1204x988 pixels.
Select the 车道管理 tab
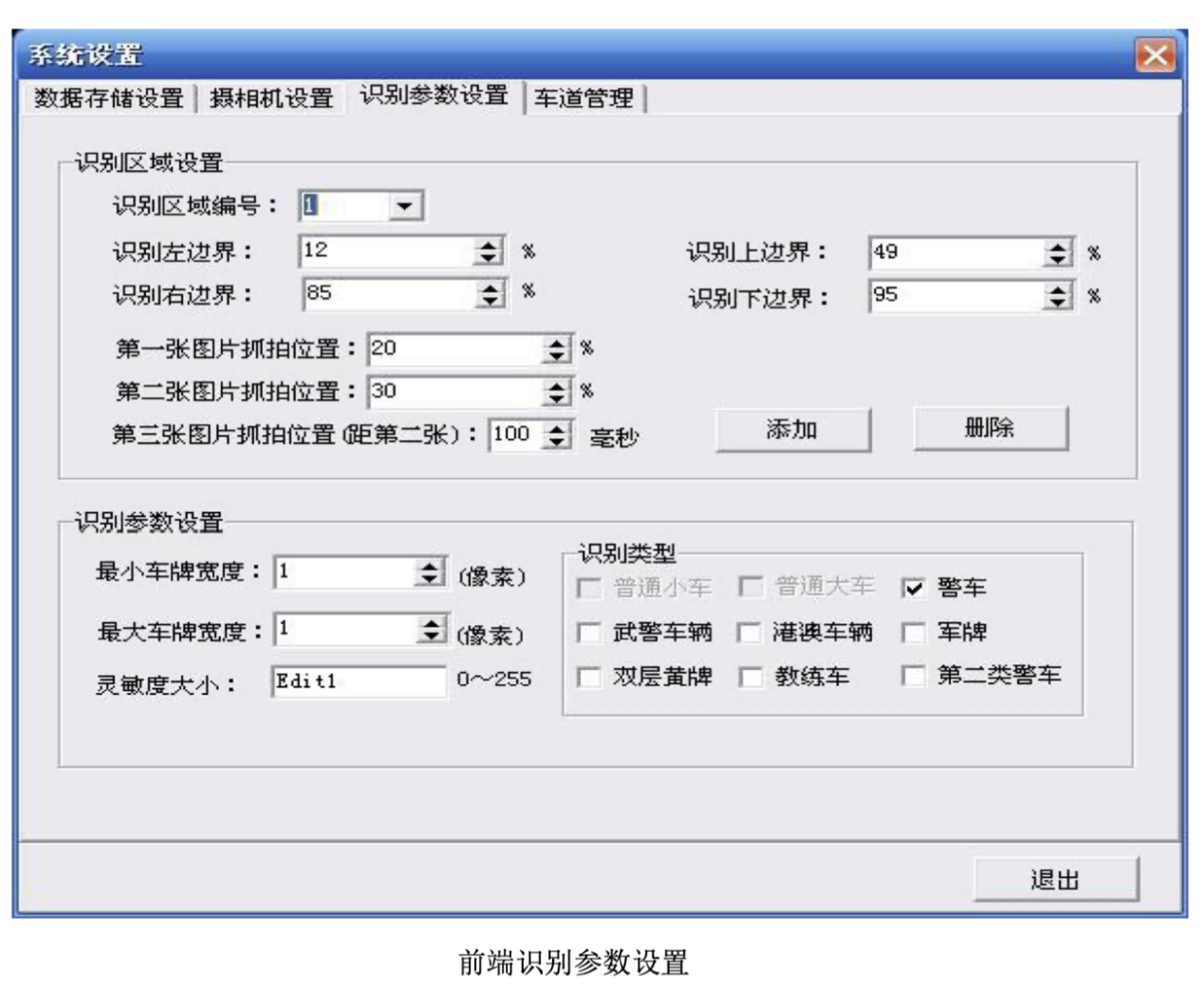(583, 98)
